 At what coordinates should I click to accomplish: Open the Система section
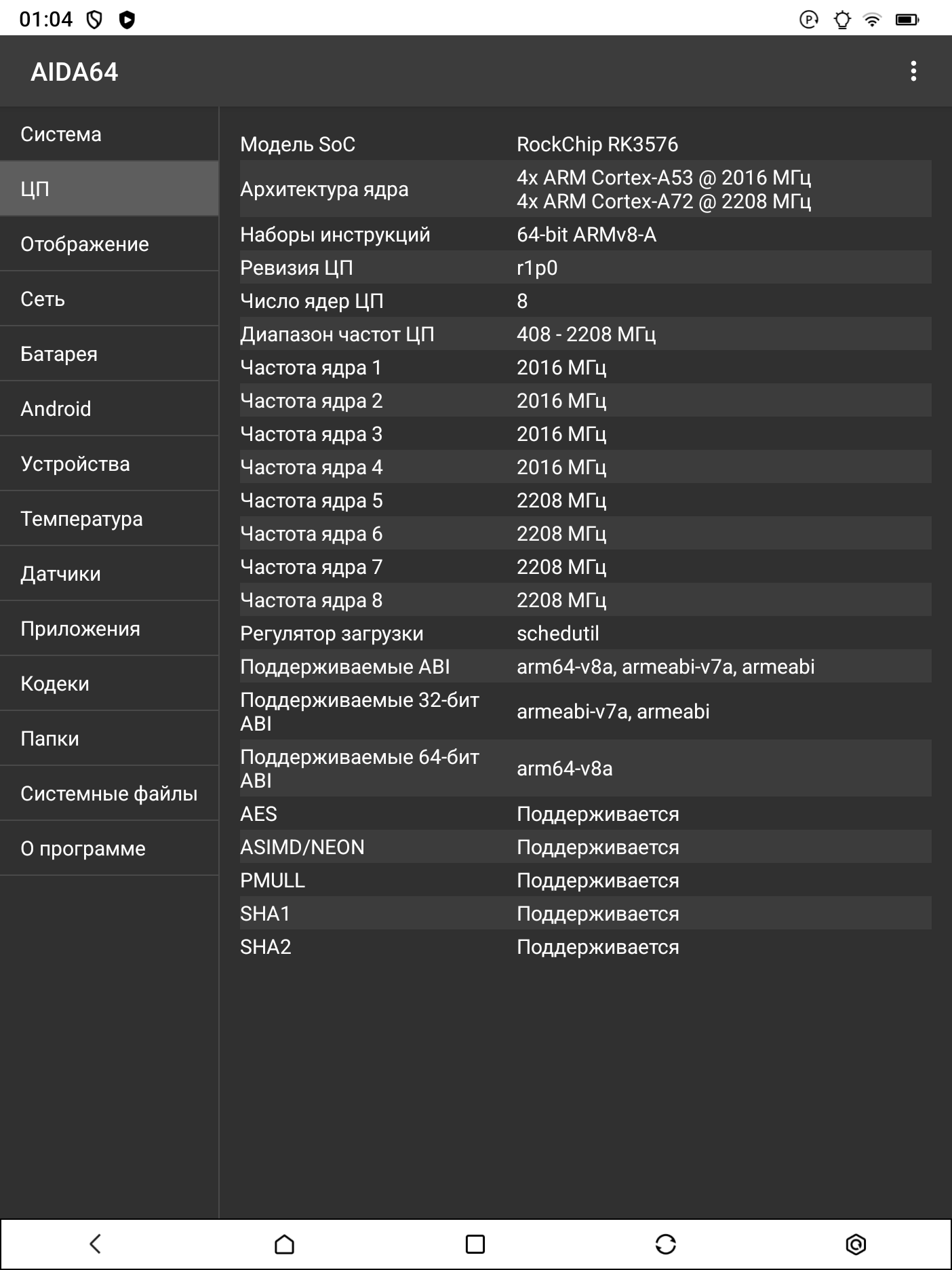point(109,134)
